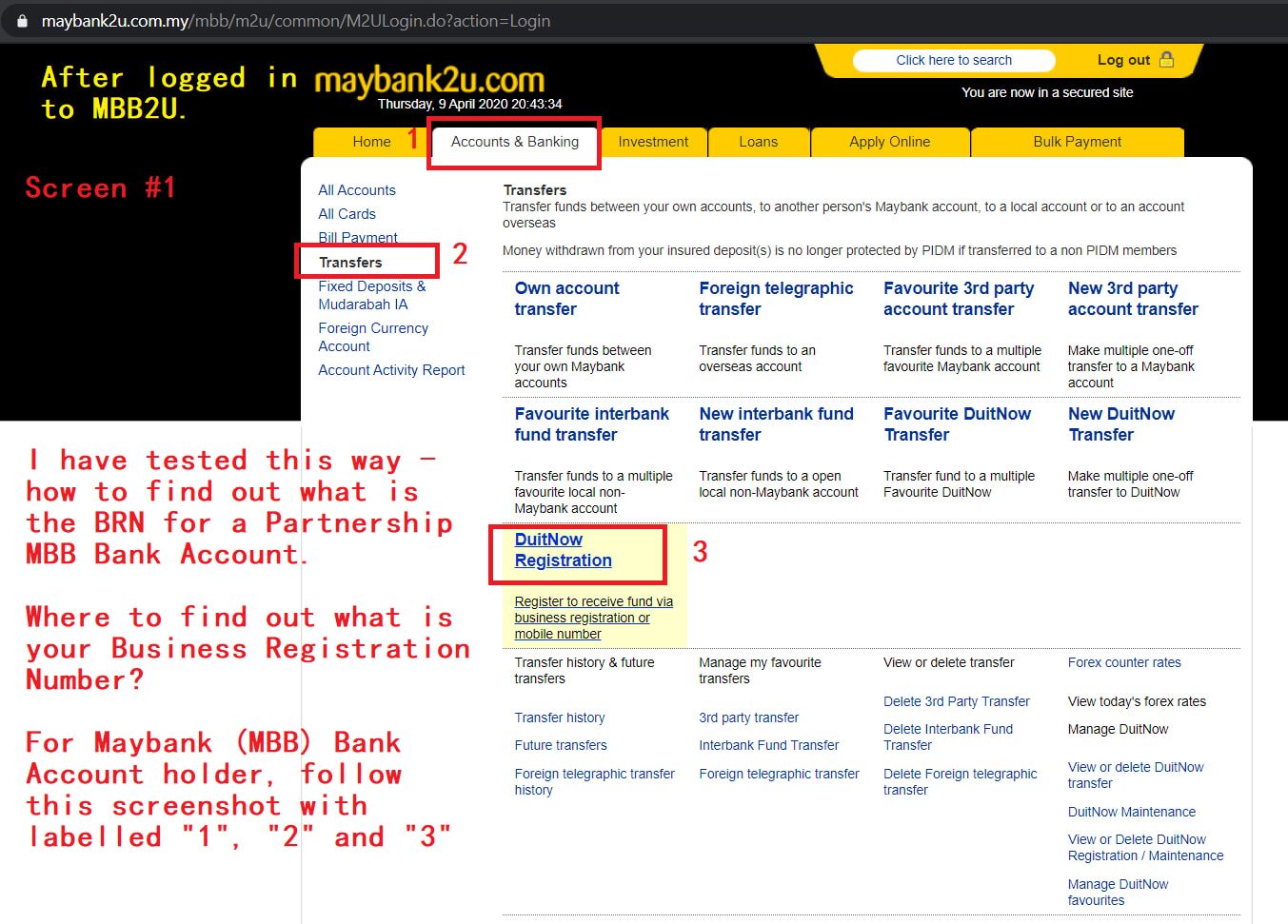Click Delete Interbank Fund Transfer
Image resolution: width=1288 pixels, height=924 pixels.
948,737
